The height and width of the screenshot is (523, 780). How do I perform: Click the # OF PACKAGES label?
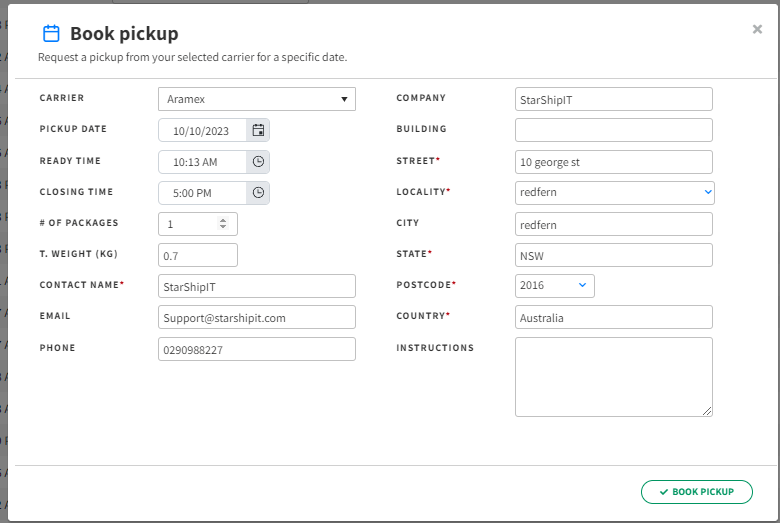(x=79, y=223)
